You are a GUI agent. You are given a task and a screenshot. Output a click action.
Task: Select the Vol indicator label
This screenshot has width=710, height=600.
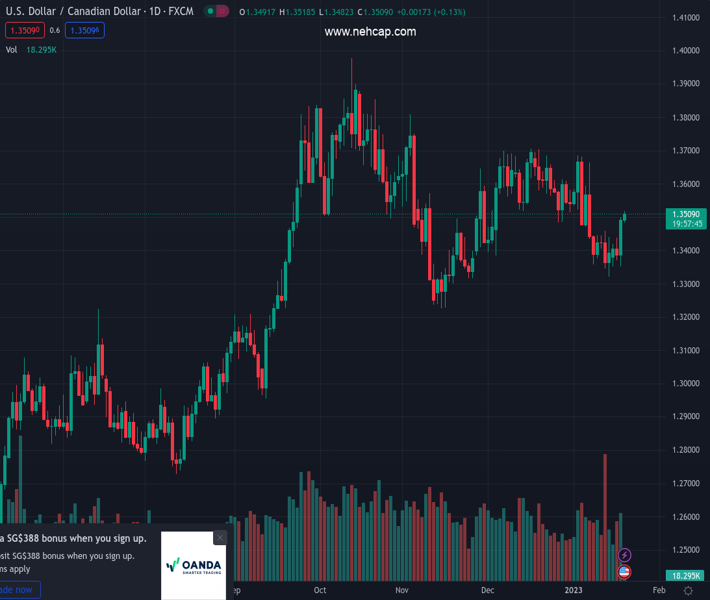[12, 49]
